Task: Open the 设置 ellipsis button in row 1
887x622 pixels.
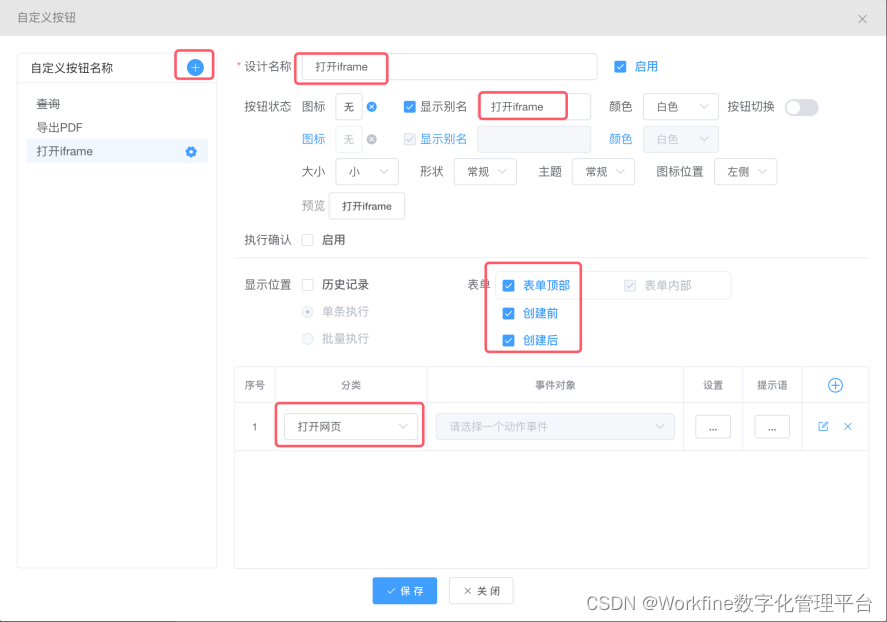Action: point(713,427)
